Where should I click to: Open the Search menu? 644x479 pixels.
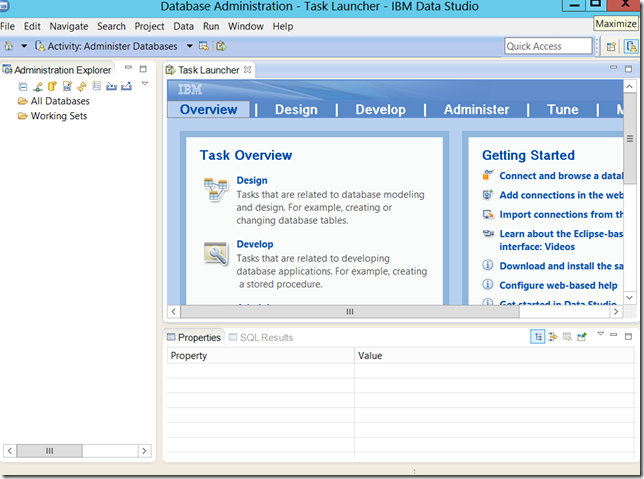[x=111, y=26]
